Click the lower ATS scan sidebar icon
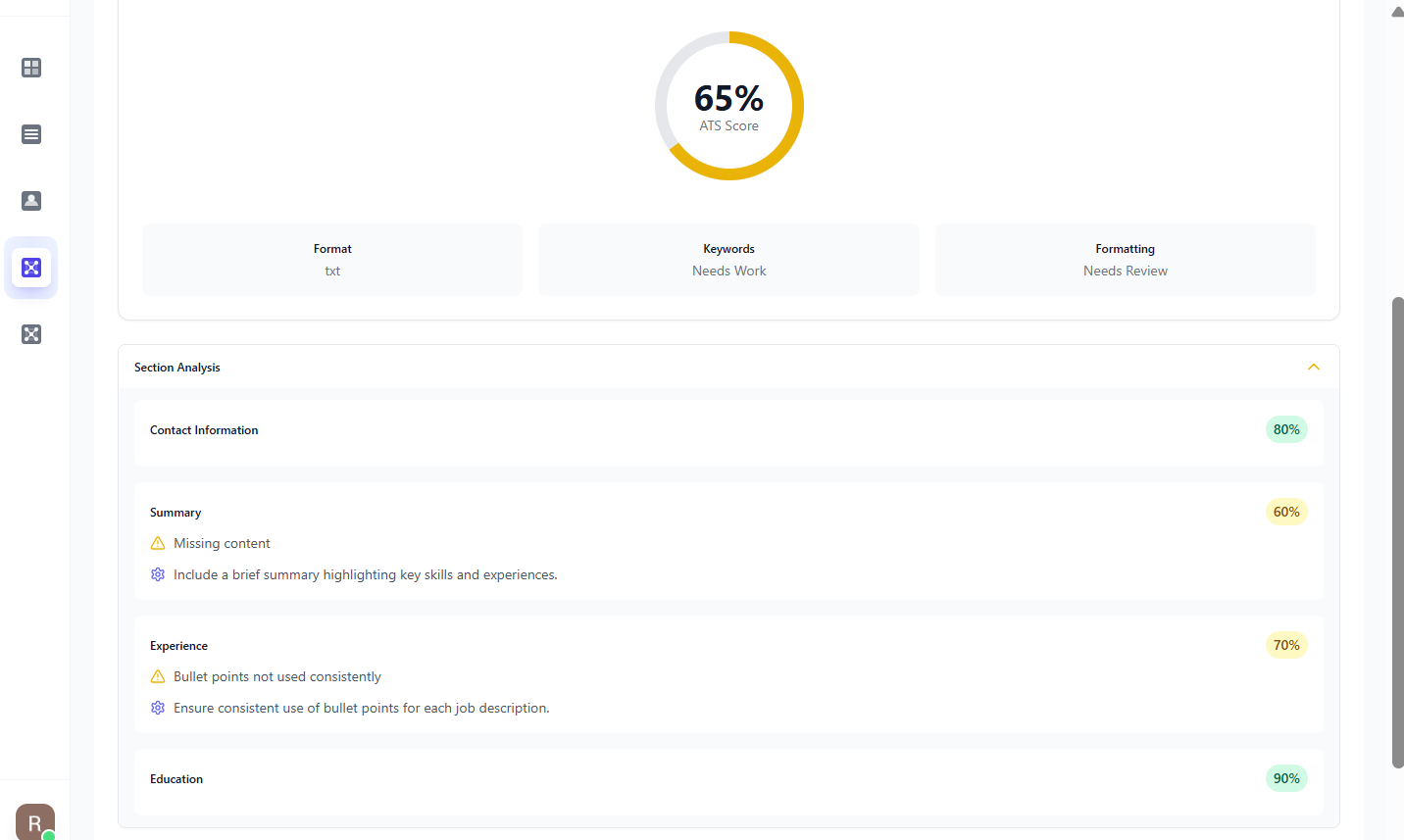Screen dimensions: 1404x840 30,333
